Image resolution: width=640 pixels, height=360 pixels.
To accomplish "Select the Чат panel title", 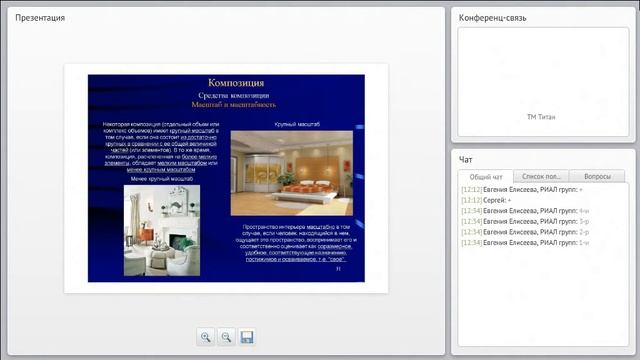I will pos(465,160).
